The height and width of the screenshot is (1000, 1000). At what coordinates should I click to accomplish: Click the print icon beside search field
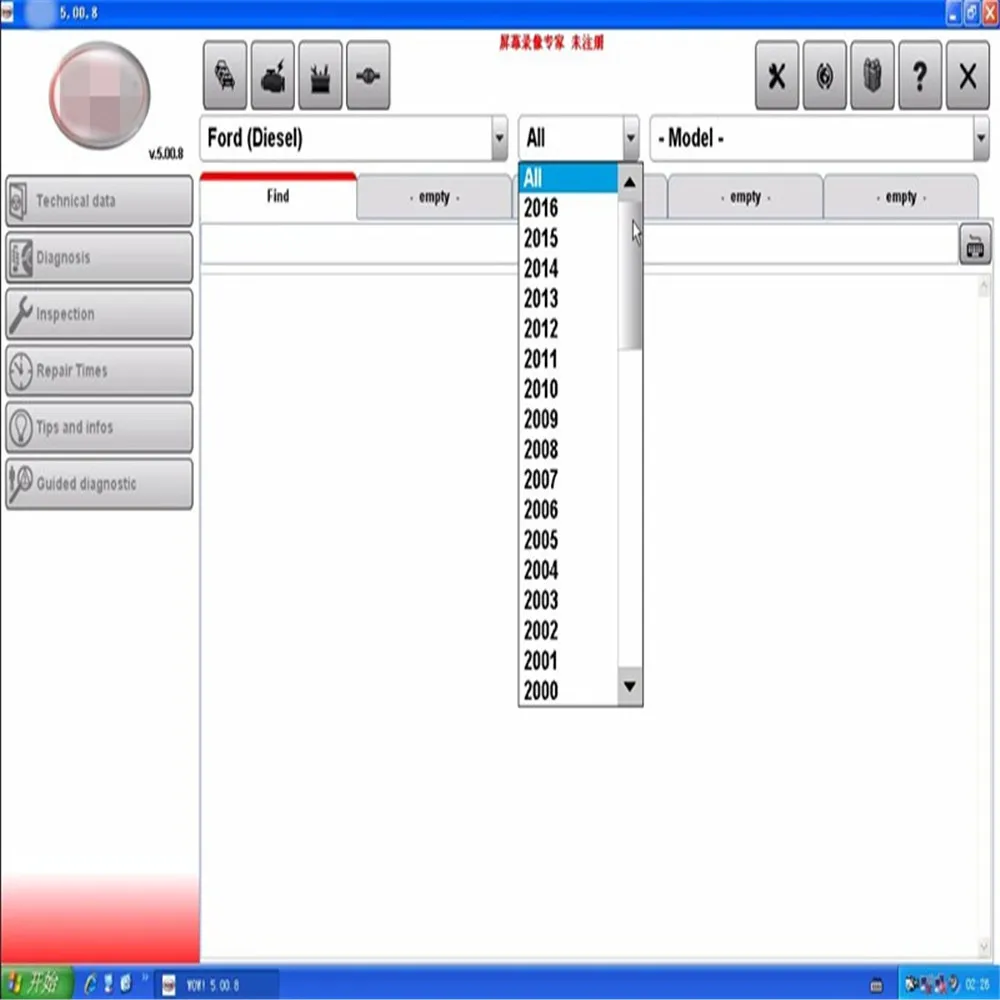tap(975, 244)
